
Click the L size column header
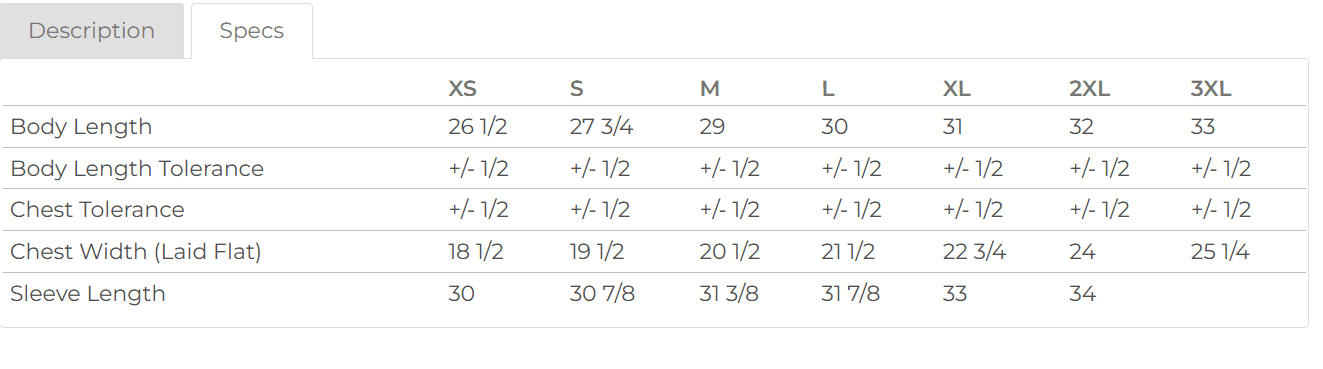coord(828,88)
